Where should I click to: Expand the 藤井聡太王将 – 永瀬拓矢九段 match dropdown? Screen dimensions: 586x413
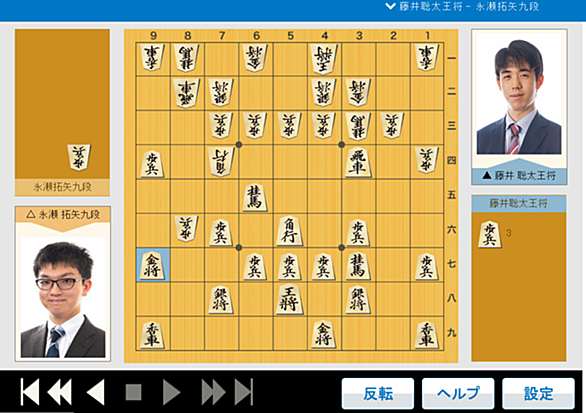tap(463, 7)
